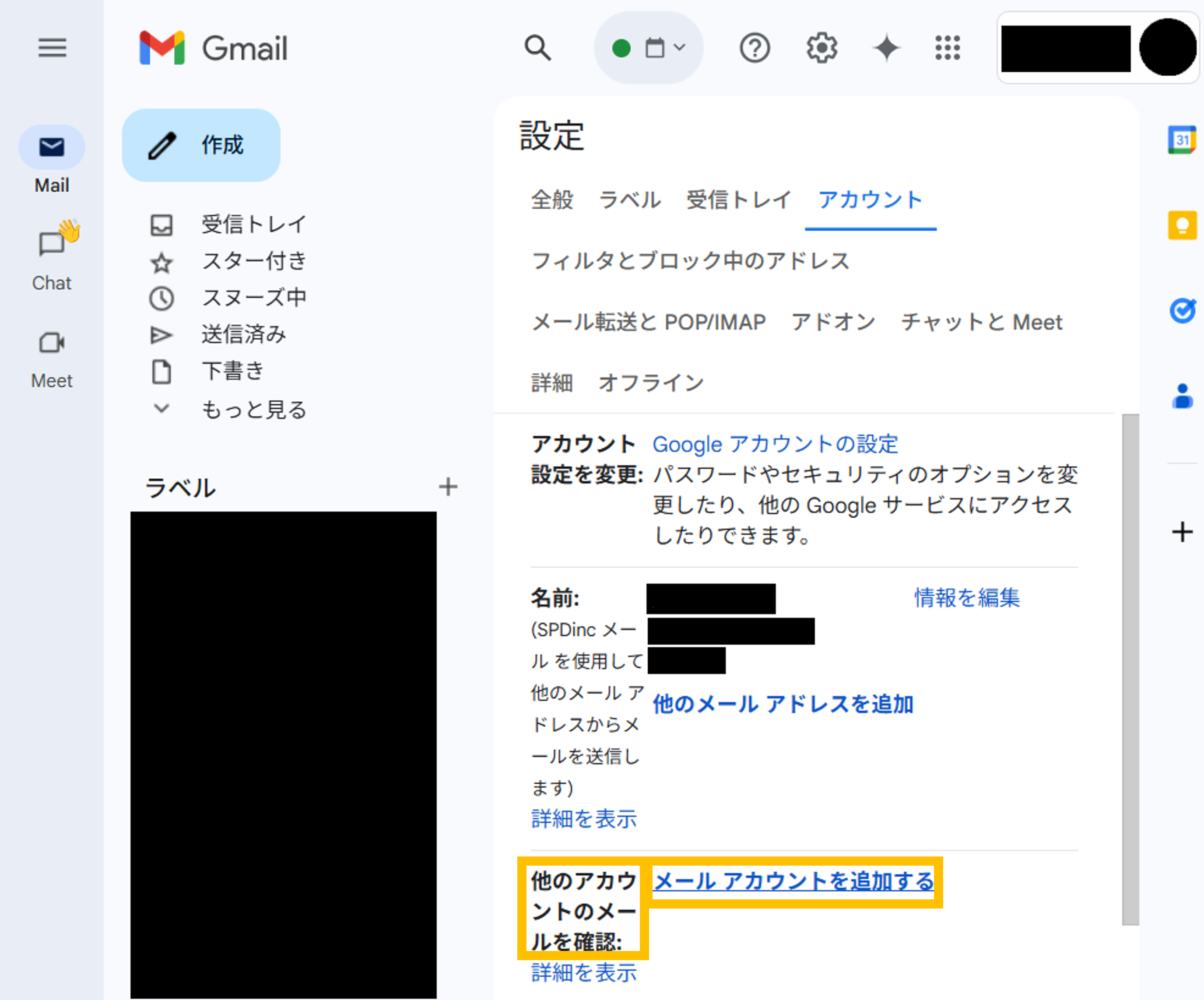Open the Google apps grid

[947, 47]
